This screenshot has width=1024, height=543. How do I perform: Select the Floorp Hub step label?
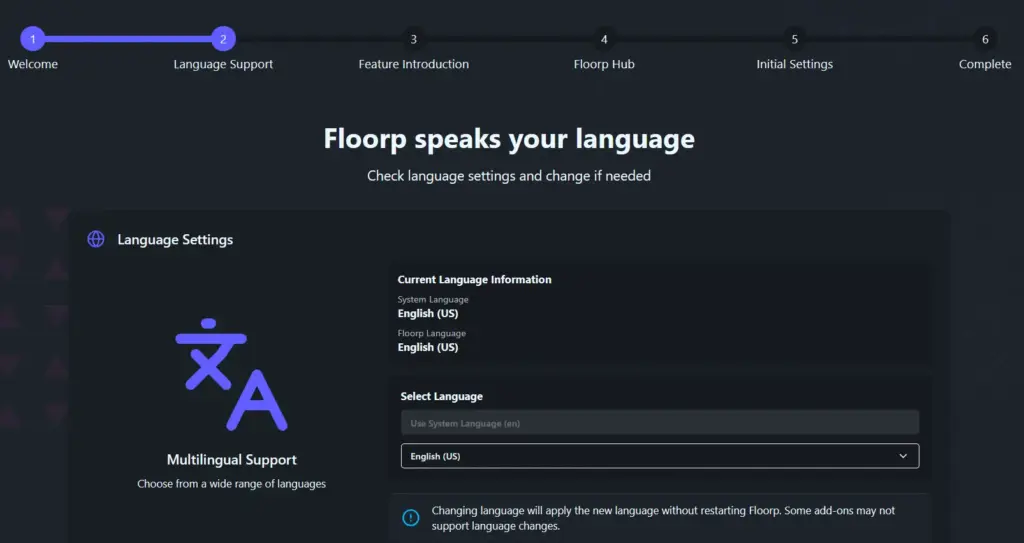(604, 65)
